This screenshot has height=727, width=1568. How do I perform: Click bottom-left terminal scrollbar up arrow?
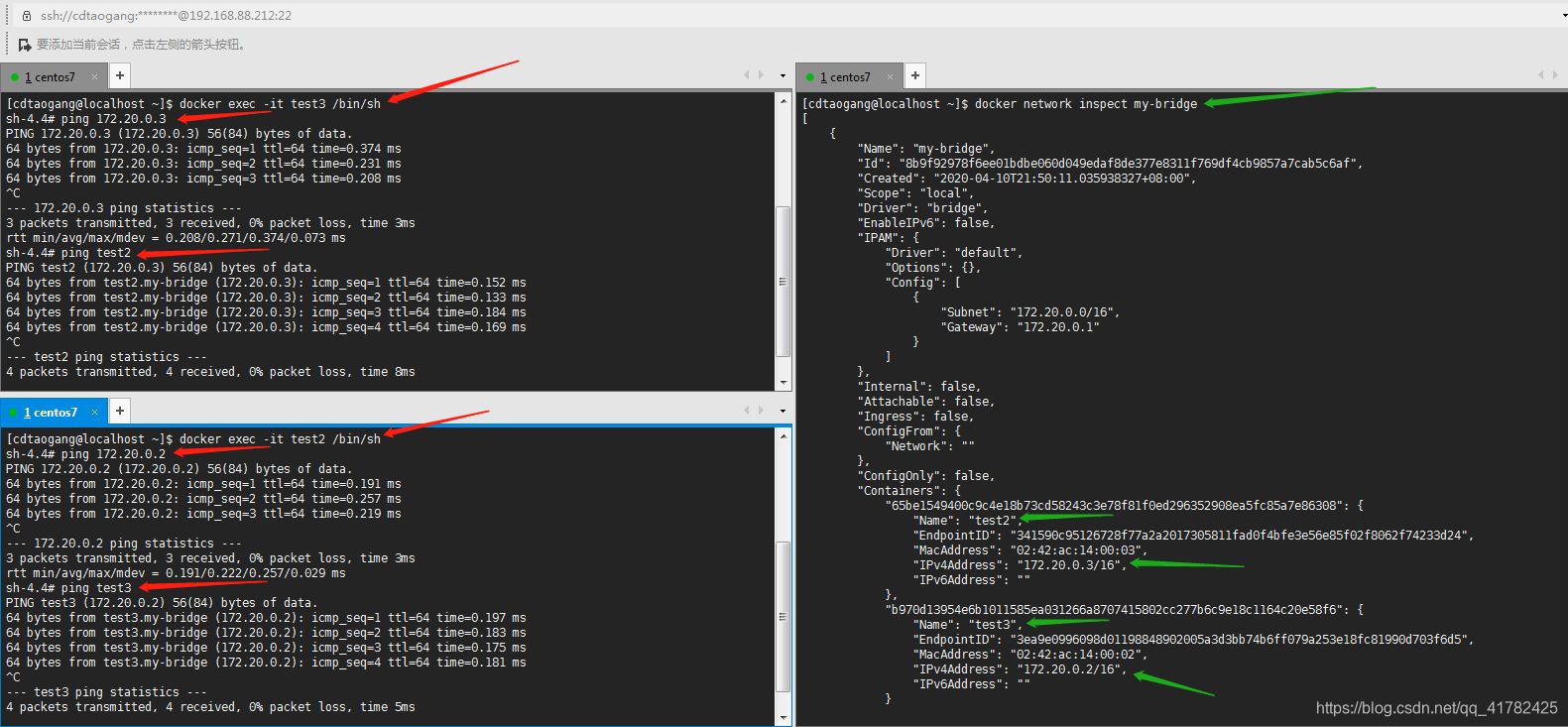coord(784,436)
